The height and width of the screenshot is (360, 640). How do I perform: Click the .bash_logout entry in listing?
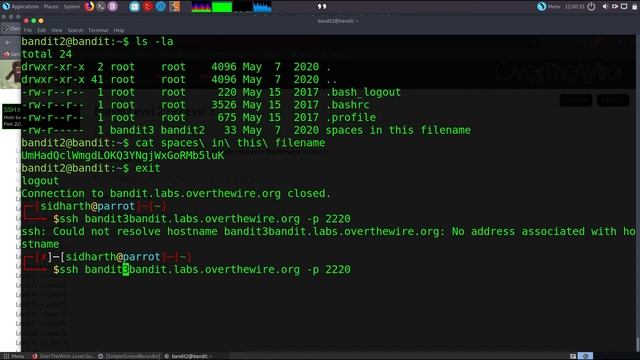(363, 92)
